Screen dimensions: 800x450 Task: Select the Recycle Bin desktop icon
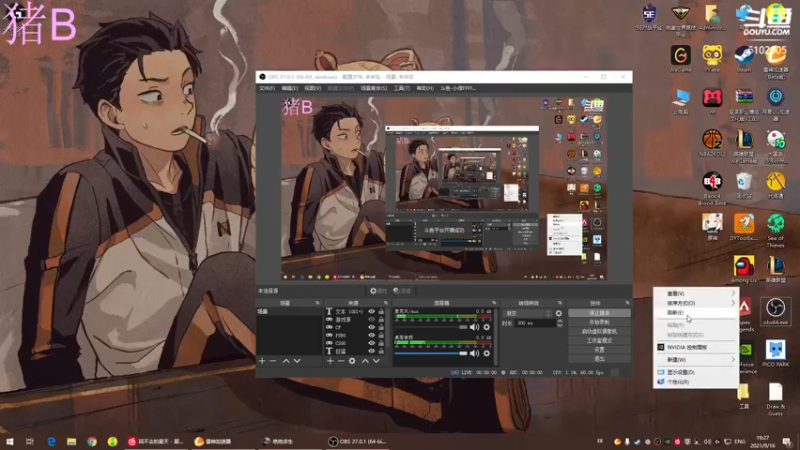744,185
